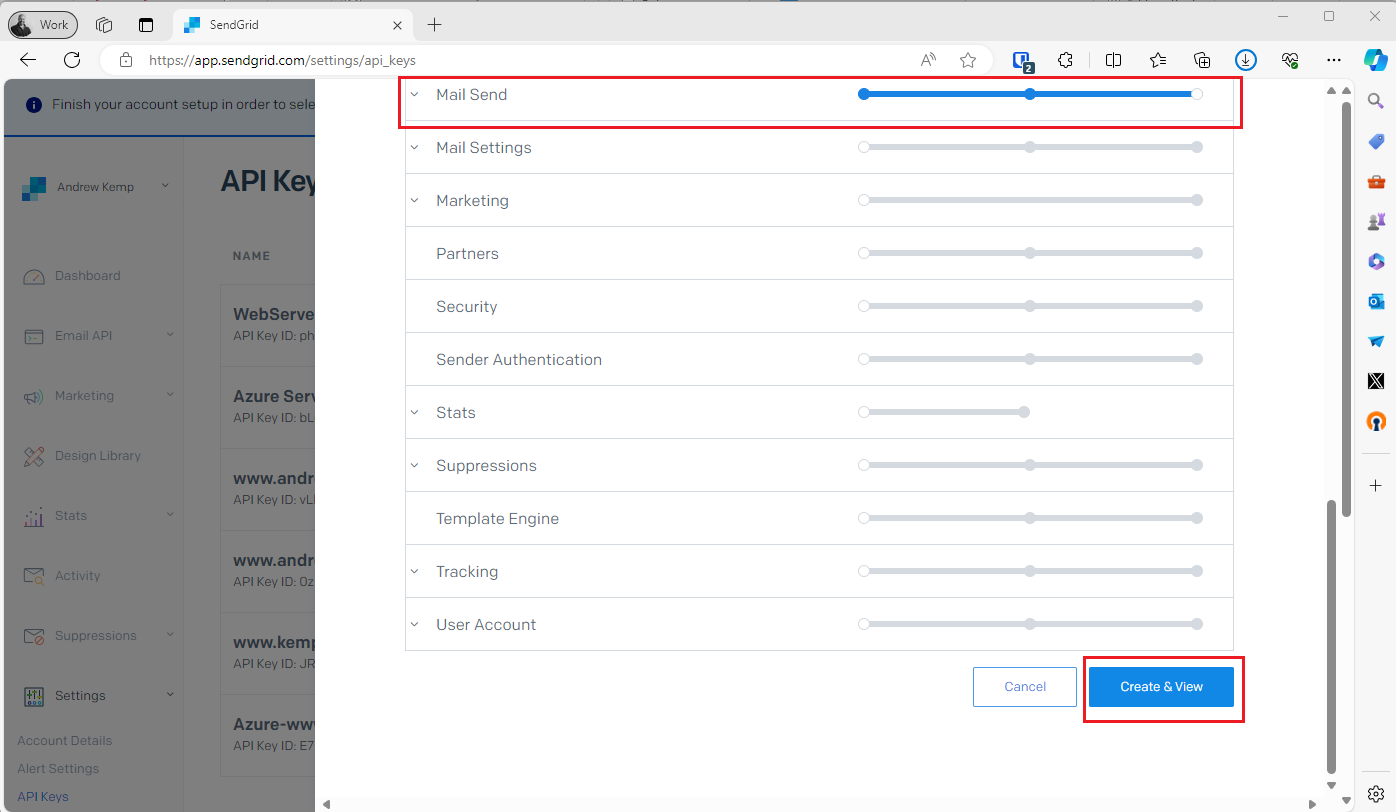The height and width of the screenshot is (812, 1396).
Task: Collapse the Mail Send permissions category
Action: pos(415,93)
